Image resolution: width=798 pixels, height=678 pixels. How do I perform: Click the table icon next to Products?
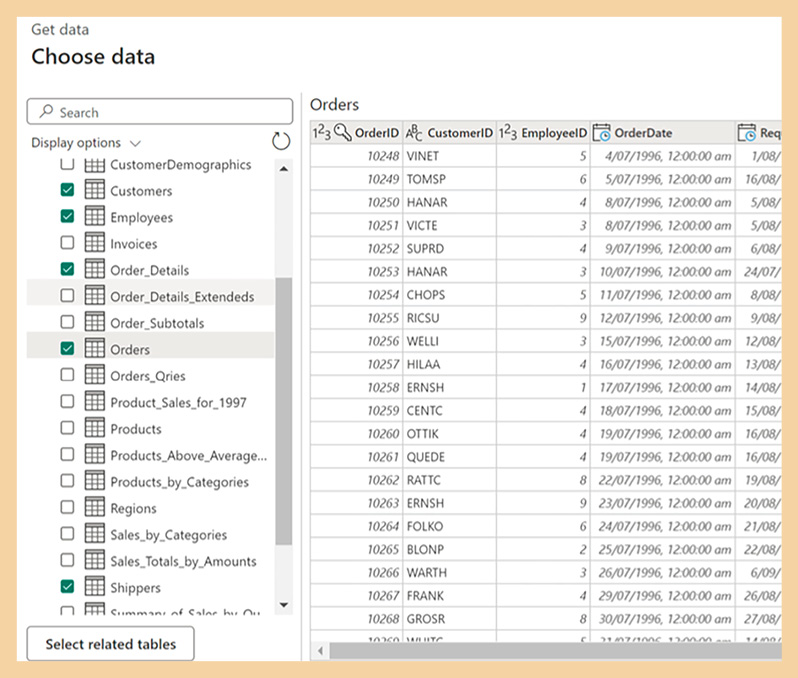coord(95,429)
